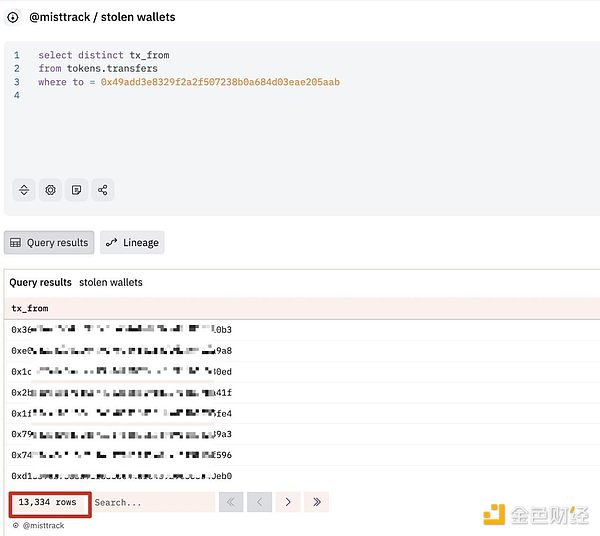The height and width of the screenshot is (536, 600).
Task: Go to the first results page
Action: 231,502
